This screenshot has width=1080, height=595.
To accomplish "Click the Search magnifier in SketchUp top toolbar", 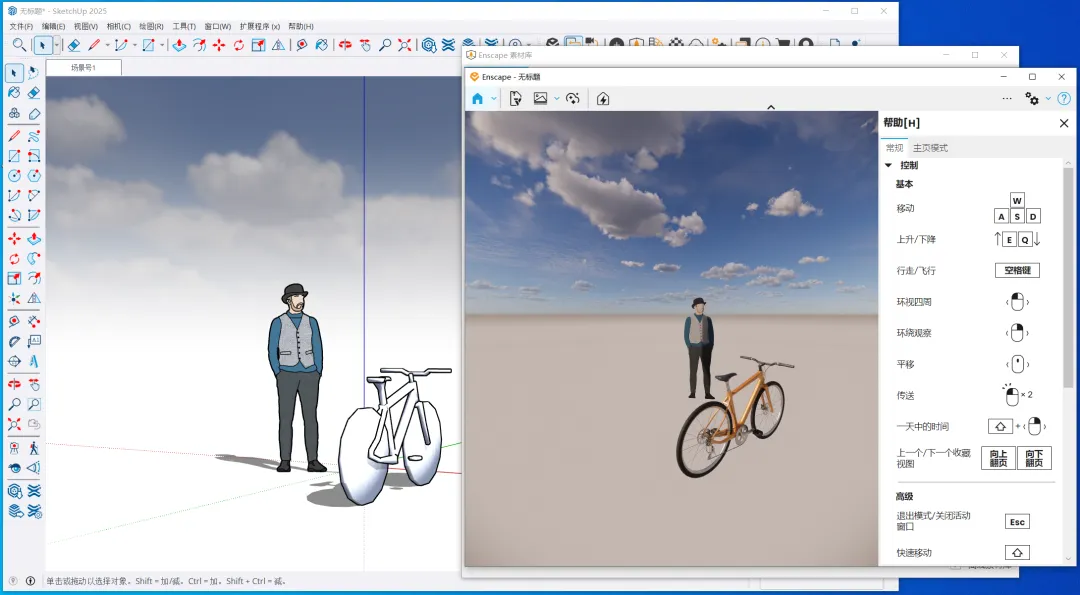I will point(20,45).
